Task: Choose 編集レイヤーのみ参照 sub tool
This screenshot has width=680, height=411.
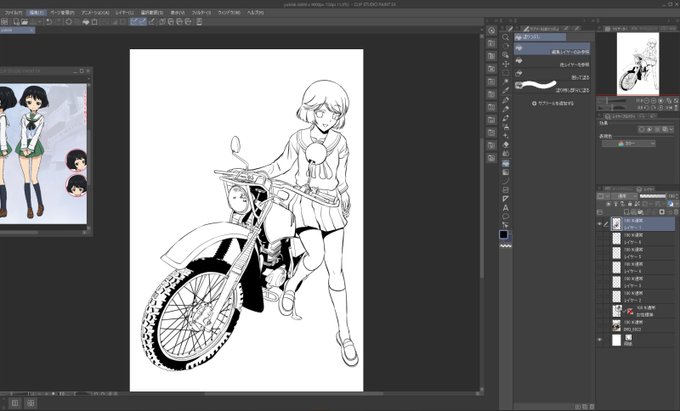Action: pyautogui.click(x=552, y=49)
